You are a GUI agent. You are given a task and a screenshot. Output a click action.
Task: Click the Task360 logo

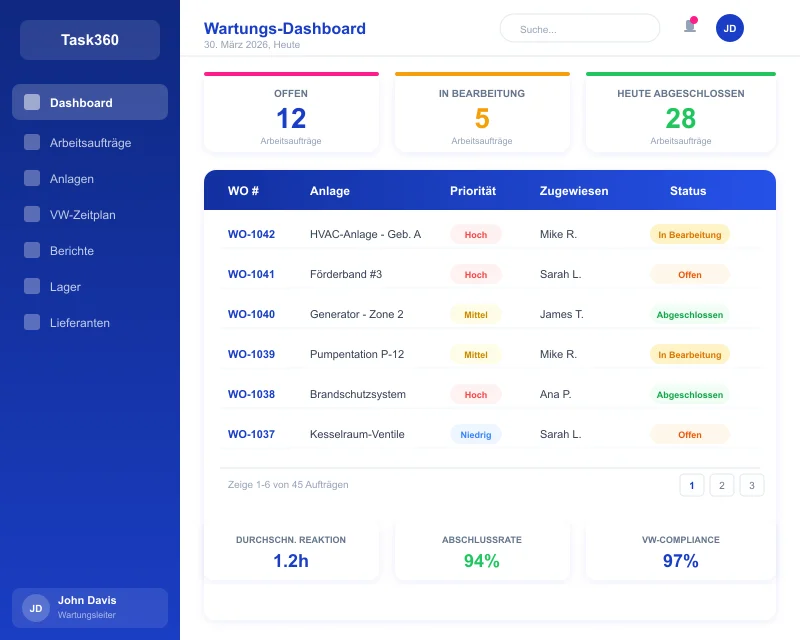coord(89,40)
